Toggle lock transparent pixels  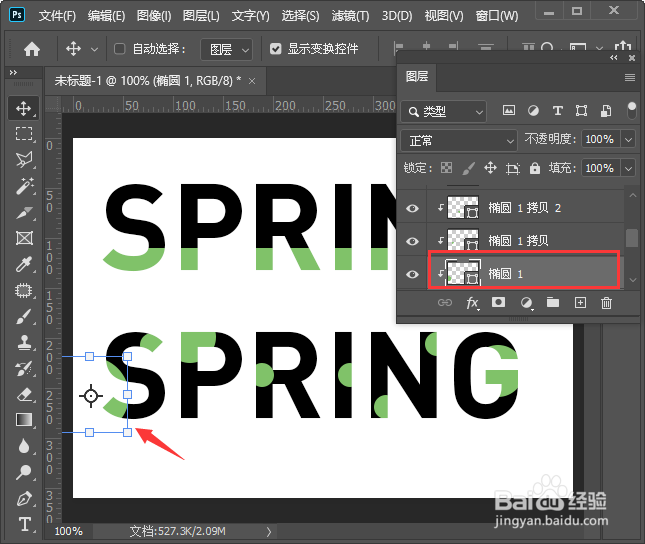click(446, 168)
